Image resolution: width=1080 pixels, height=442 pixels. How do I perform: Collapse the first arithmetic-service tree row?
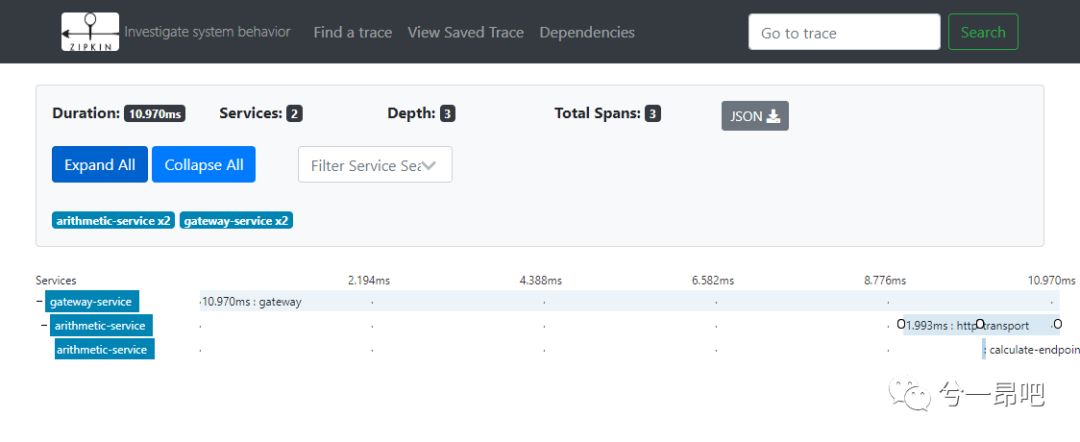pos(44,325)
